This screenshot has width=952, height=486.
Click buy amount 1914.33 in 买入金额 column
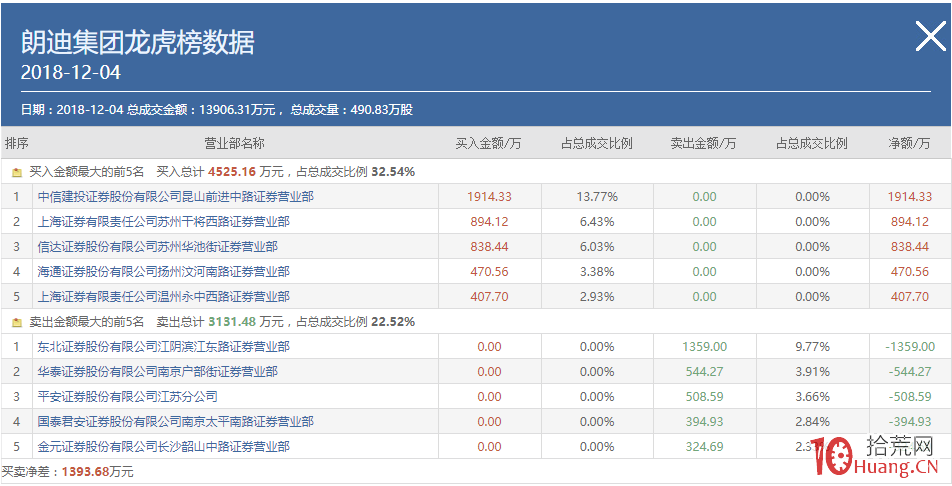[489, 197]
